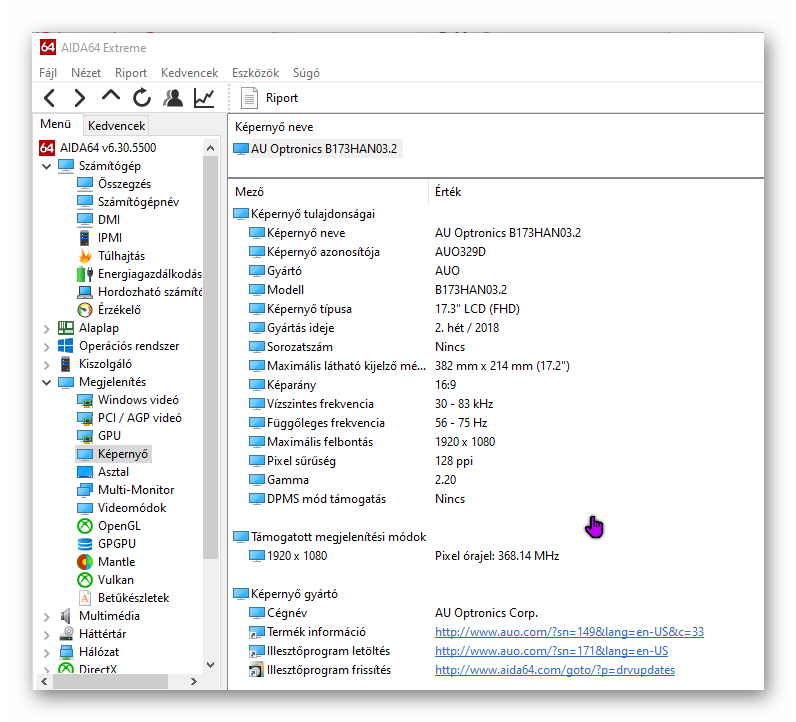Select the Videomódok tree item
Image resolution: width=796 pixels, height=722 pixels.
[x=132, y=508]
